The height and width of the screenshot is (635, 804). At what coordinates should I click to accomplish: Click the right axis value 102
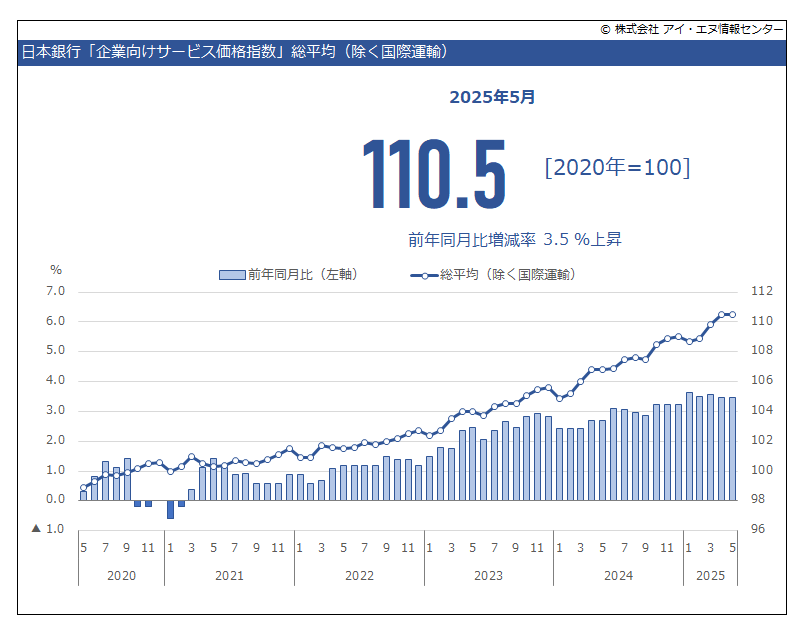[x=761, y=440]
